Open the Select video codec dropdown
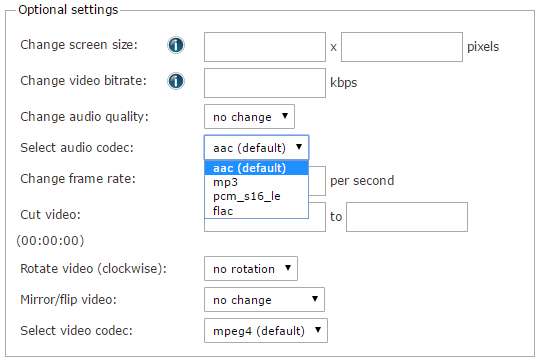 [x=266, y=331]
